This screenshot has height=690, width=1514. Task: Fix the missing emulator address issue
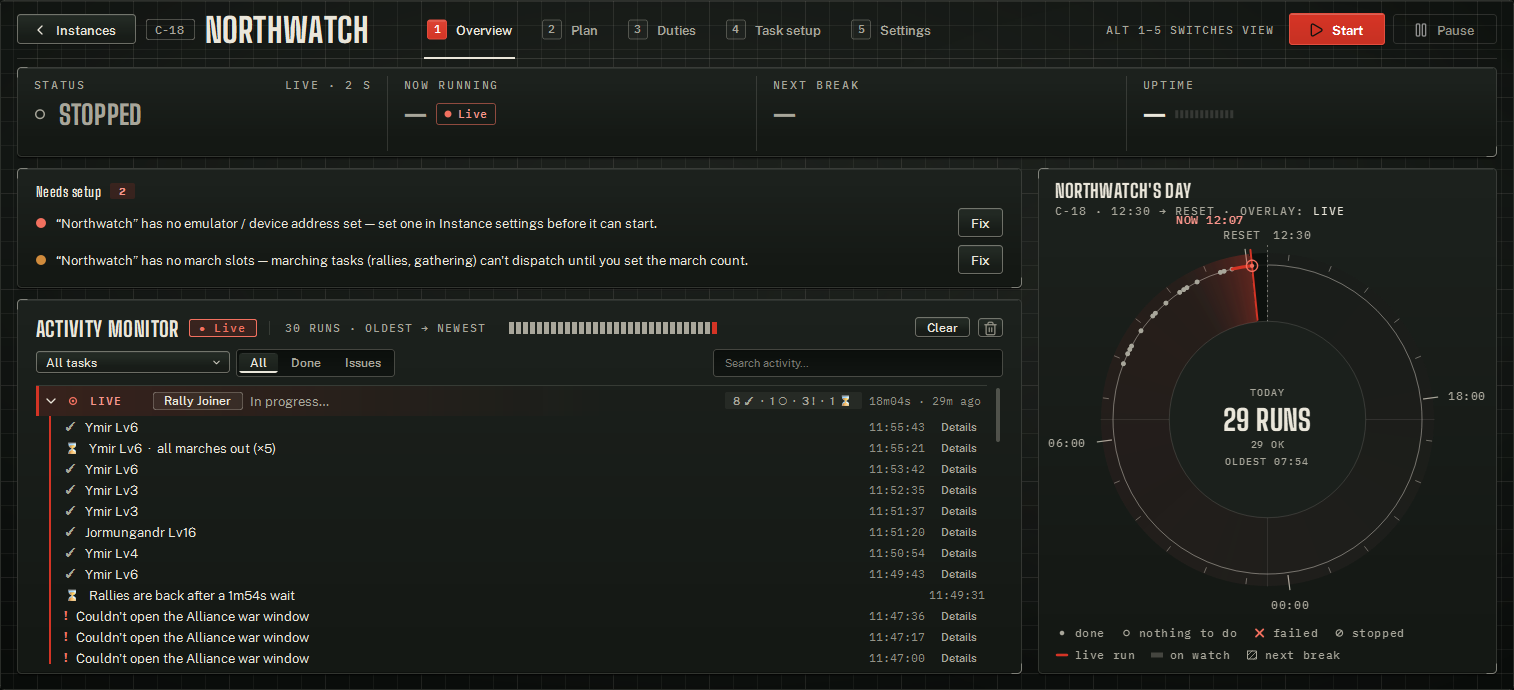(x=980, y=223)
